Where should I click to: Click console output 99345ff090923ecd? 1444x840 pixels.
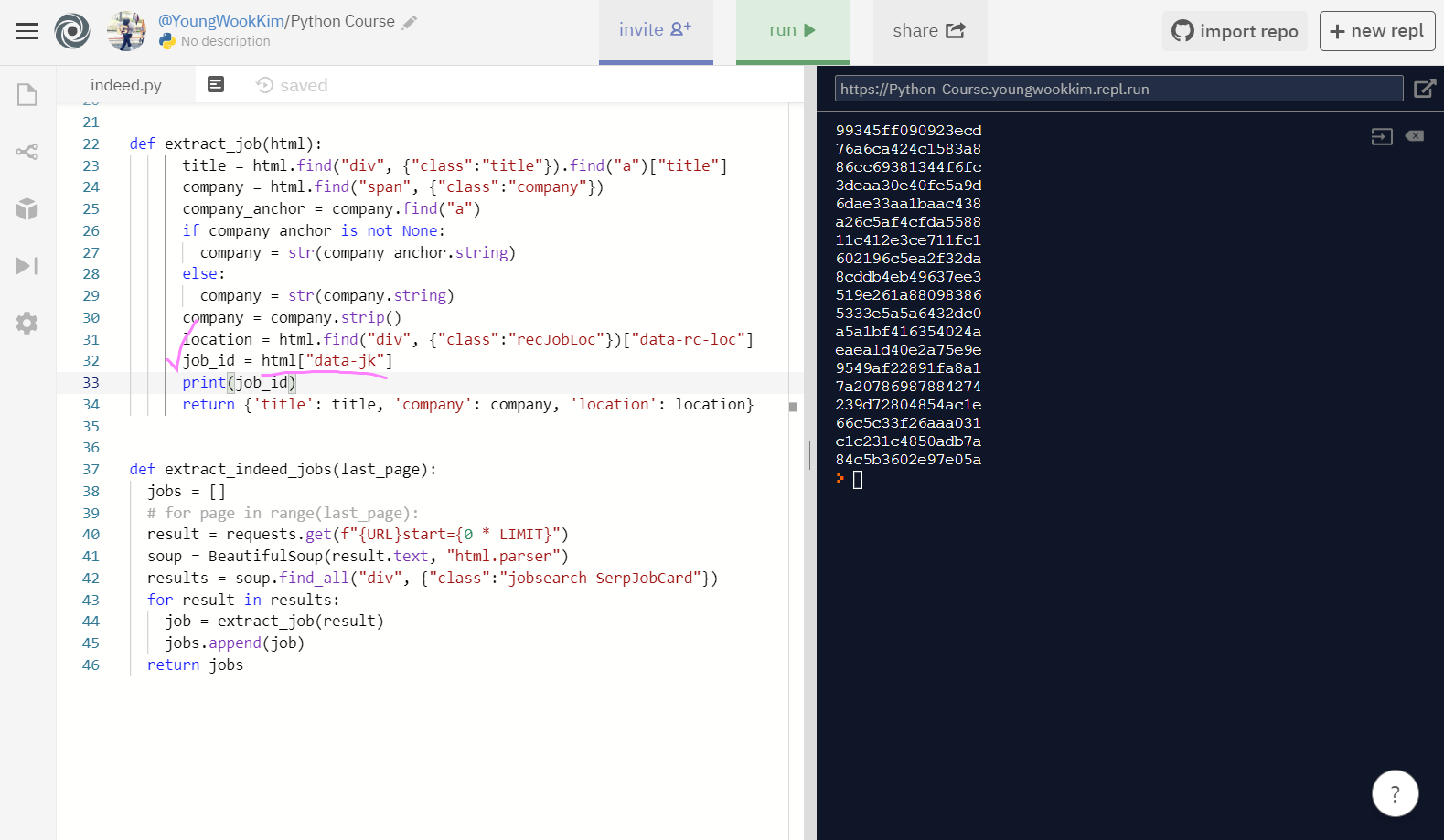tap(908, 131)
